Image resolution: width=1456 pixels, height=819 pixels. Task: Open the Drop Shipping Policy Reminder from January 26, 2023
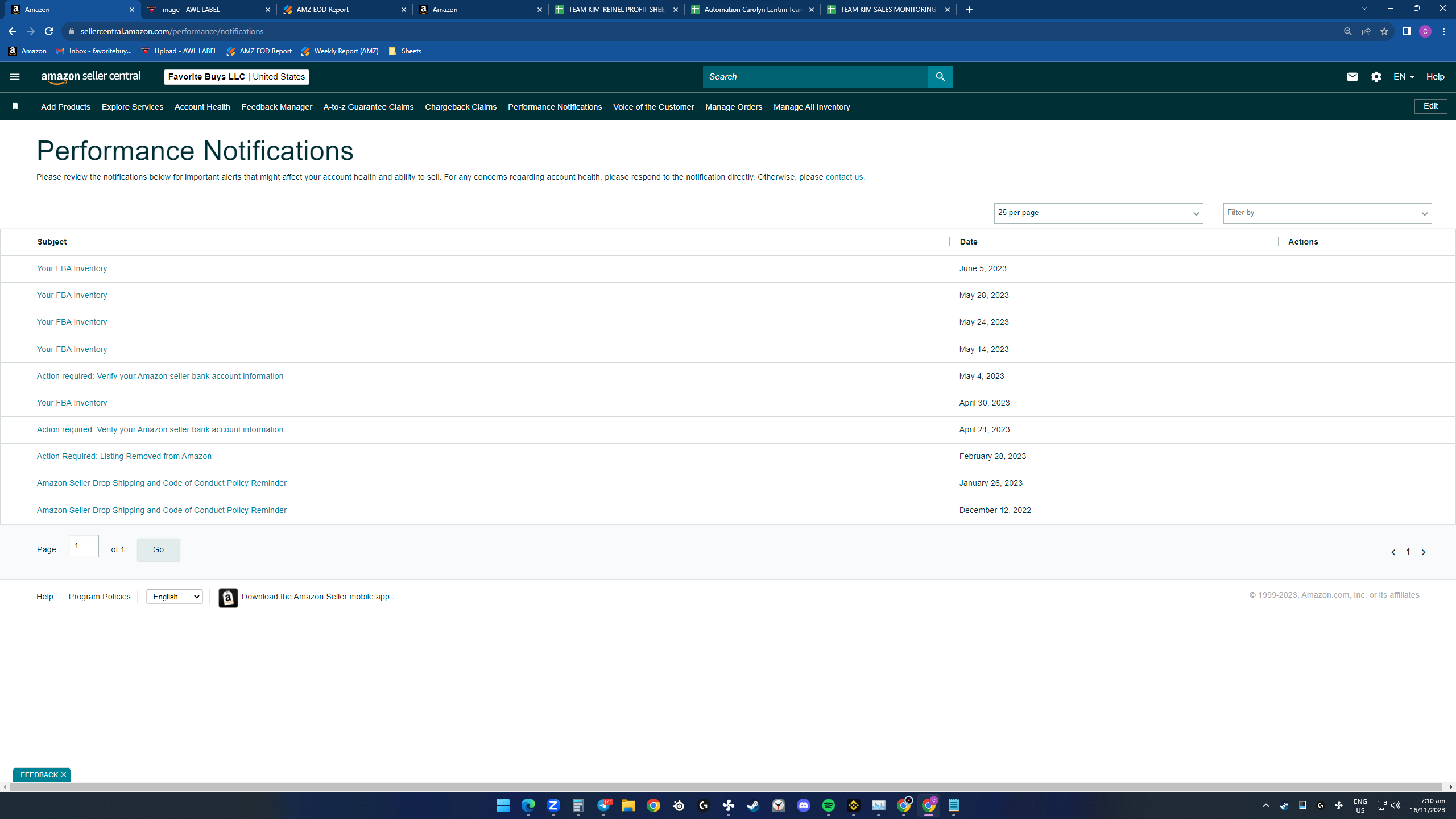click(x=162, y=483)
